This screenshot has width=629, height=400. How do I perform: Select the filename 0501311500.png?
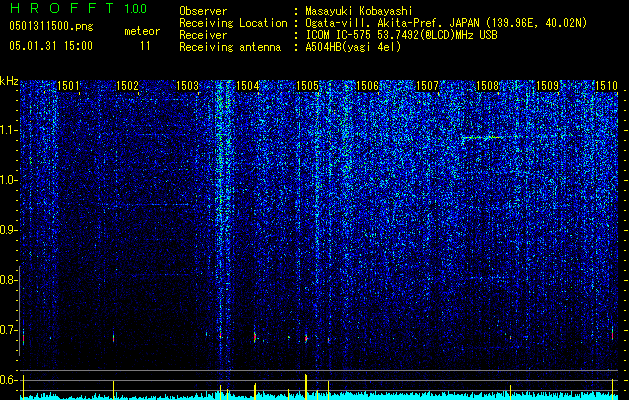pos(51,26)
